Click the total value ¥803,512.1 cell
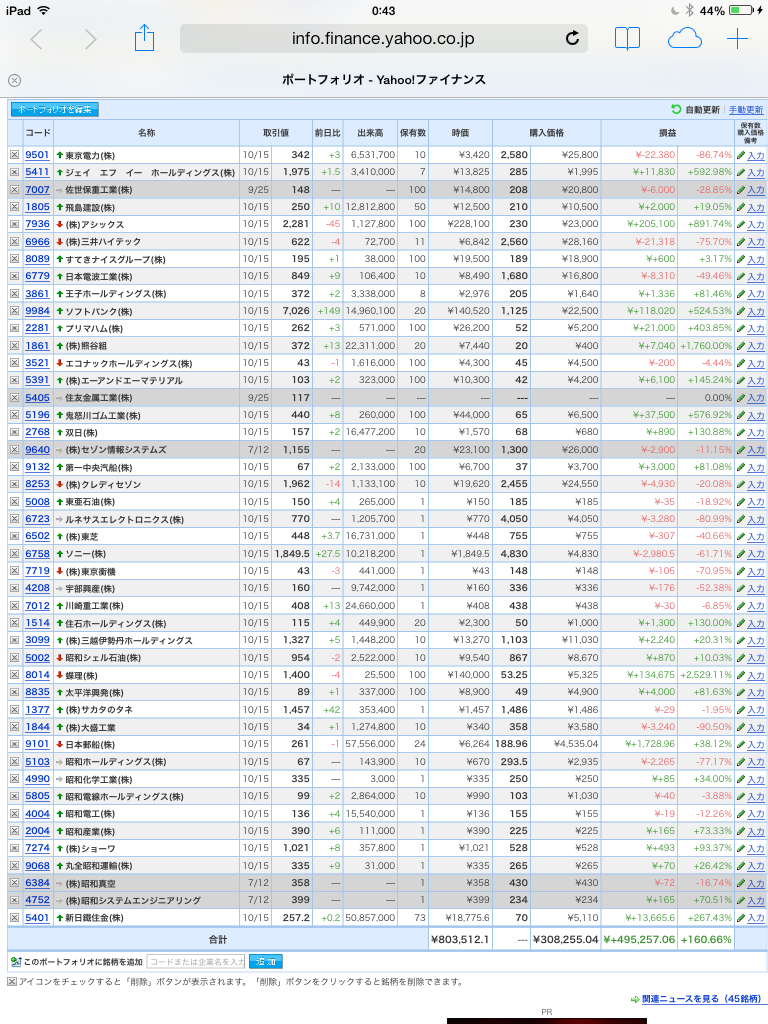Image resolution: width=768 pixels, height=1024 pixels. coord(460,939)
